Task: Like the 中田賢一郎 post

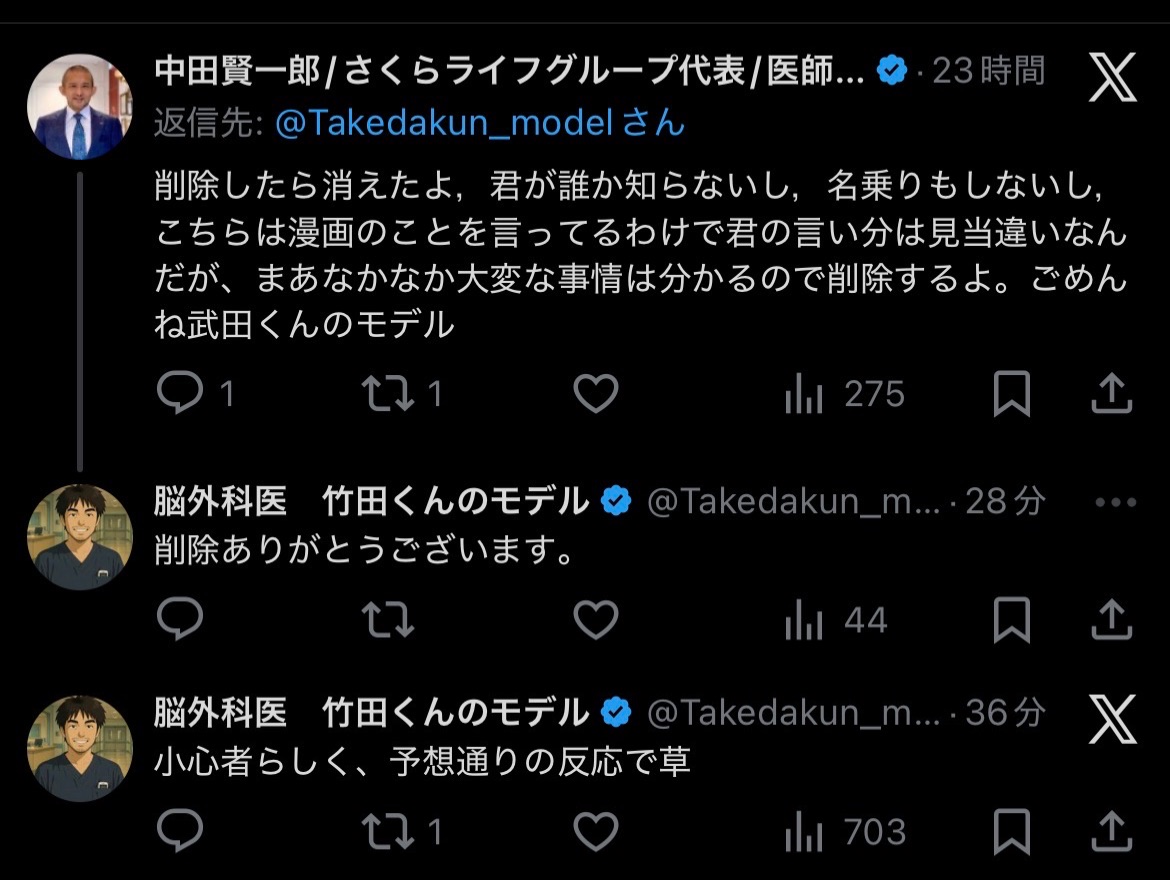Action: tap(596, 394)
